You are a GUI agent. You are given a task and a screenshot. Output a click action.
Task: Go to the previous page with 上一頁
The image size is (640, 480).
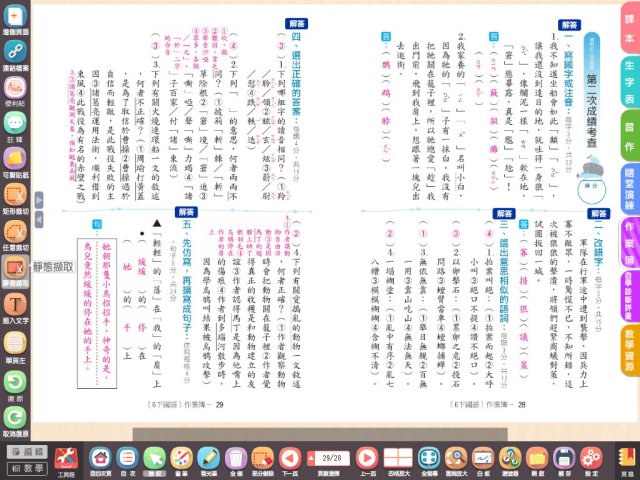click(x=366, y=456)
